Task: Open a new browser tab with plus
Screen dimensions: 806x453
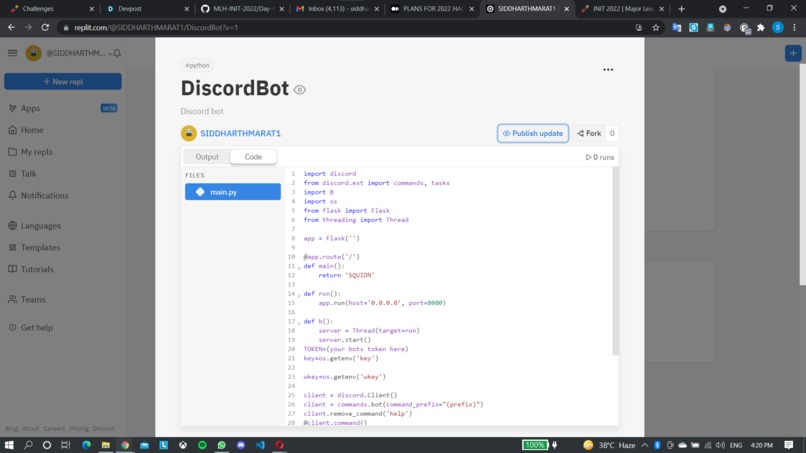Action: click(x=682, y=9)
